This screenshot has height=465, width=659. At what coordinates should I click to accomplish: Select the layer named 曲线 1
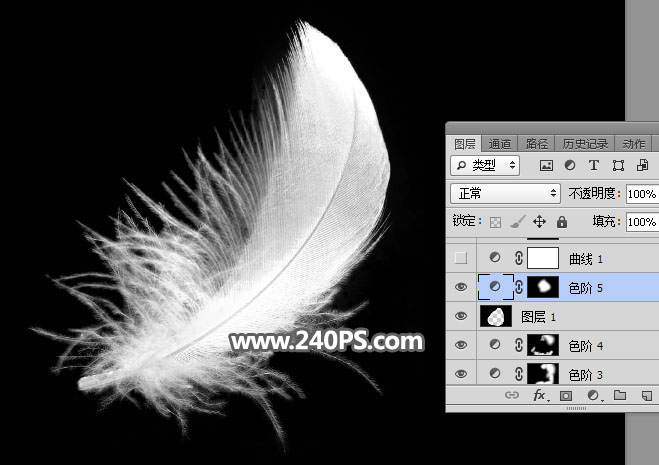(586, 259)
